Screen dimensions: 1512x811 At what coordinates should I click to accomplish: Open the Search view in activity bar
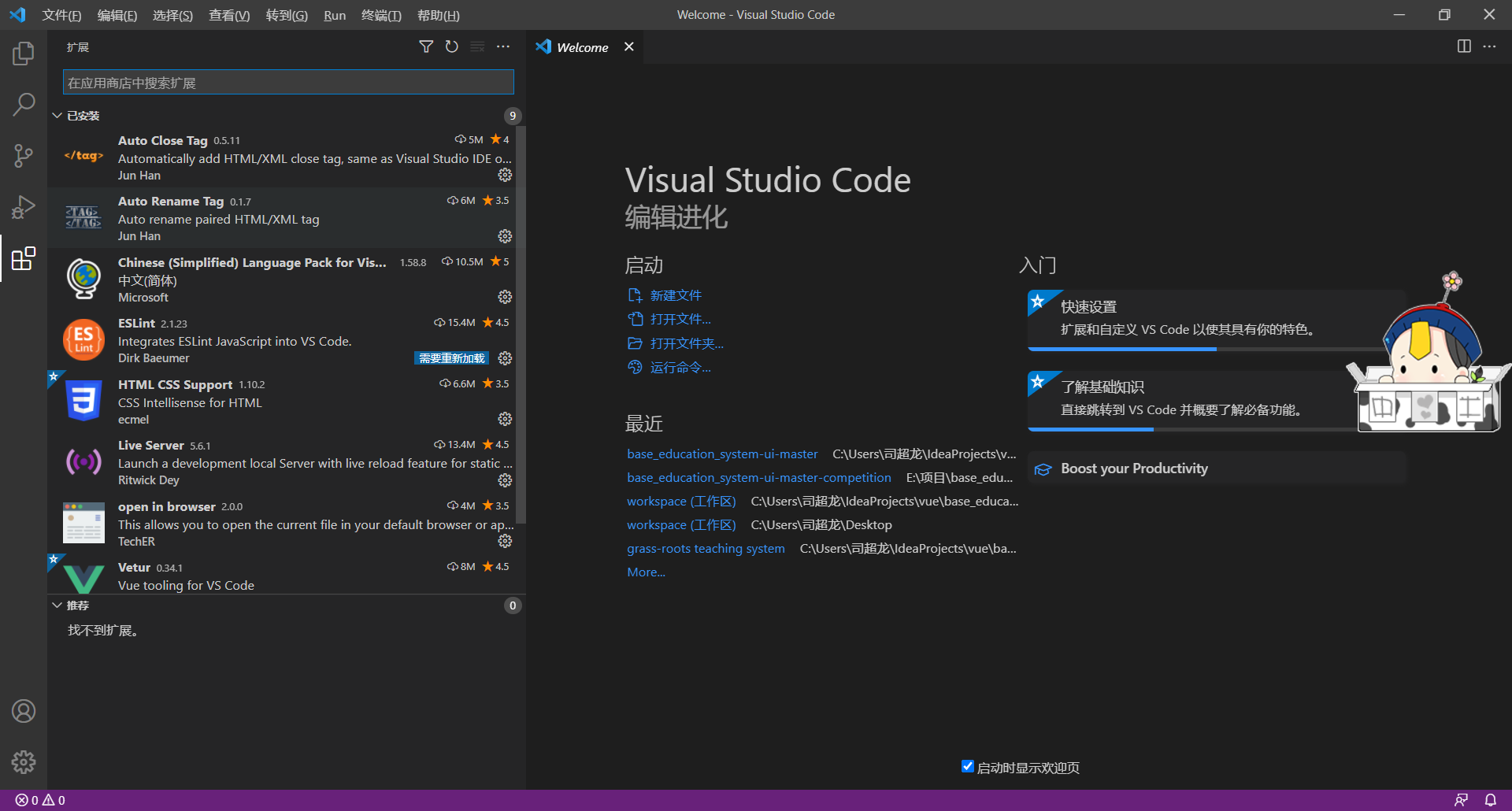click(24, 105)
